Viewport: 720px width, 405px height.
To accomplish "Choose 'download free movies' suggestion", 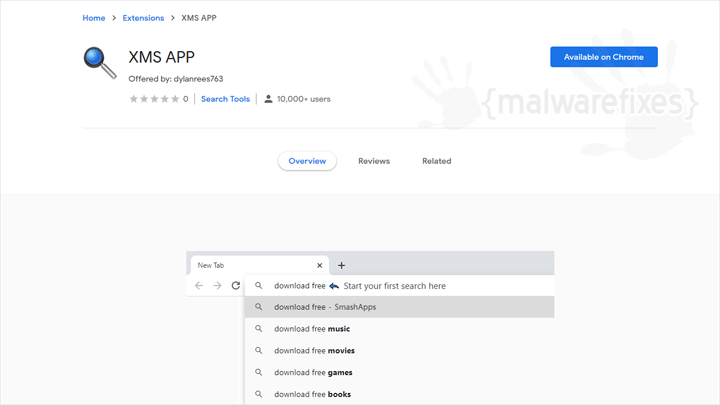I will coord(399,350).
